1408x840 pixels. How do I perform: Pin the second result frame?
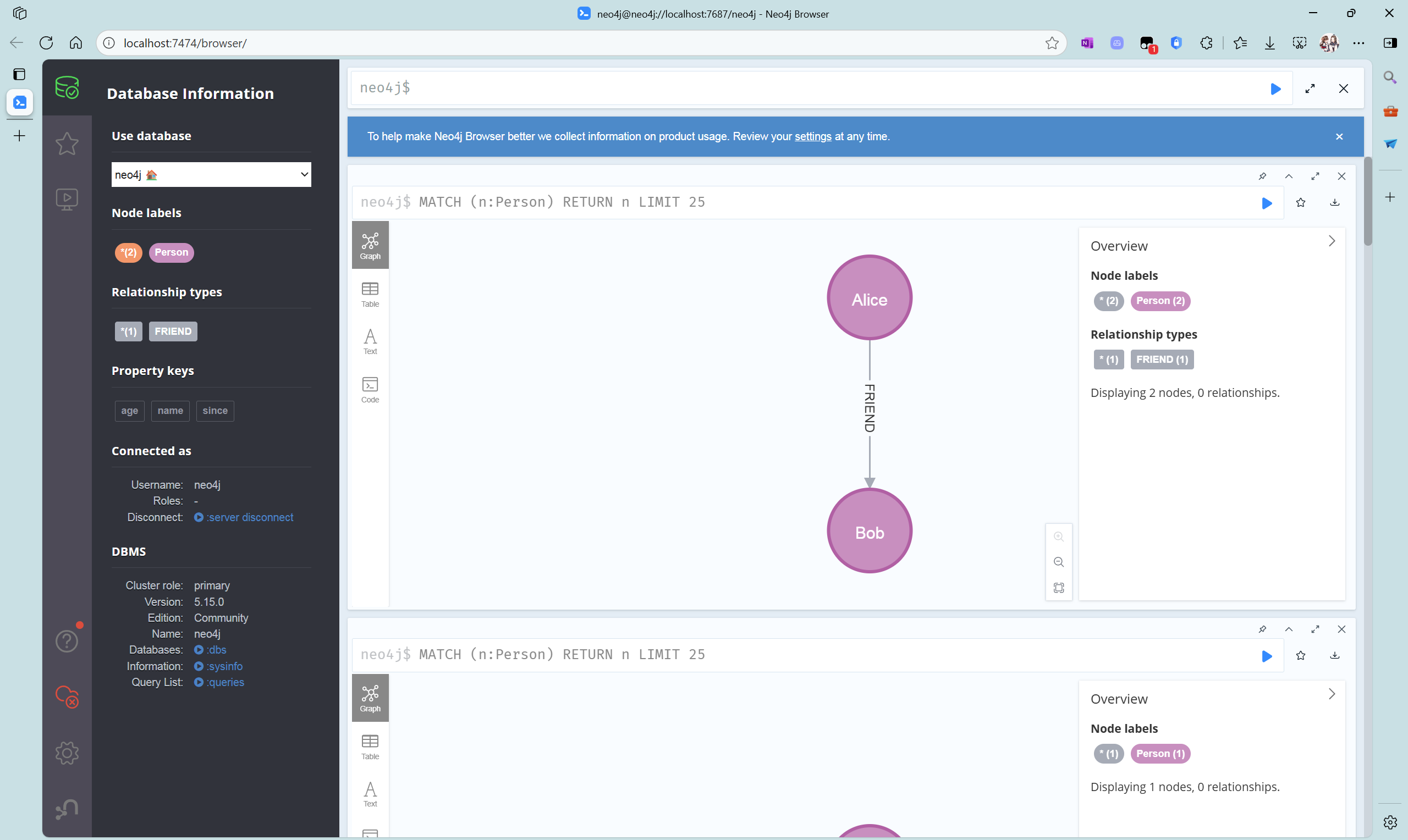pyautogui.click(x=1262, y=629)
